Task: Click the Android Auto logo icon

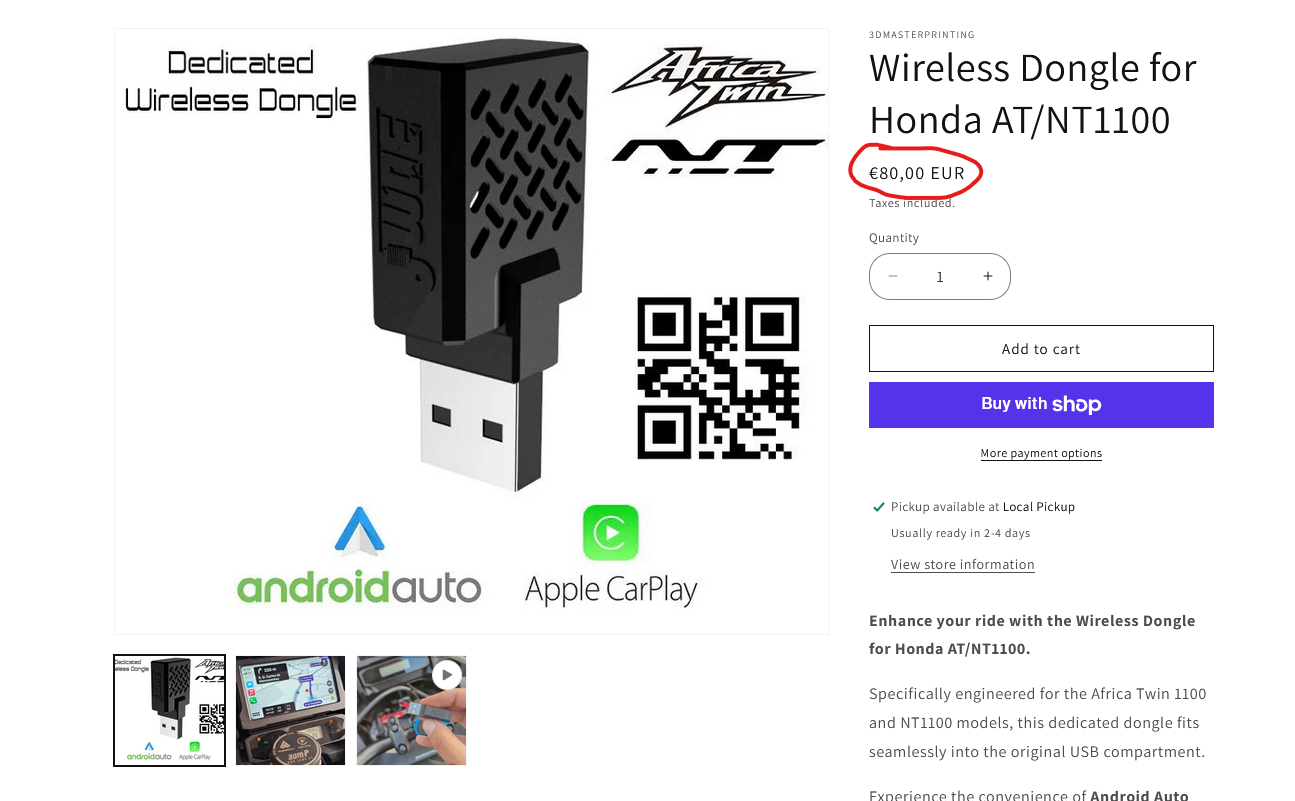Action: 358,531
